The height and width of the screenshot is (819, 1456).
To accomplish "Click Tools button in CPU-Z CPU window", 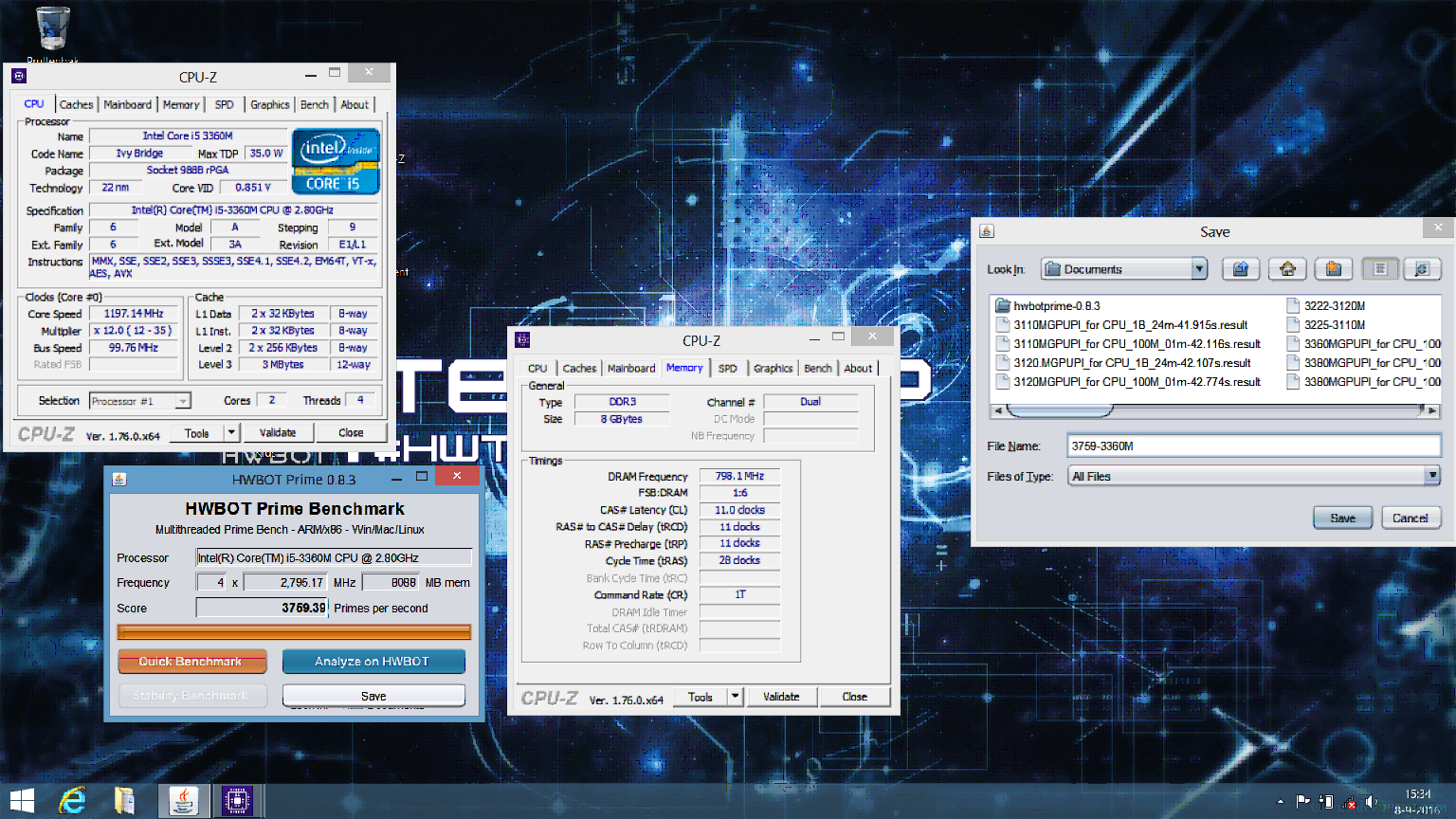I will 197,432.
